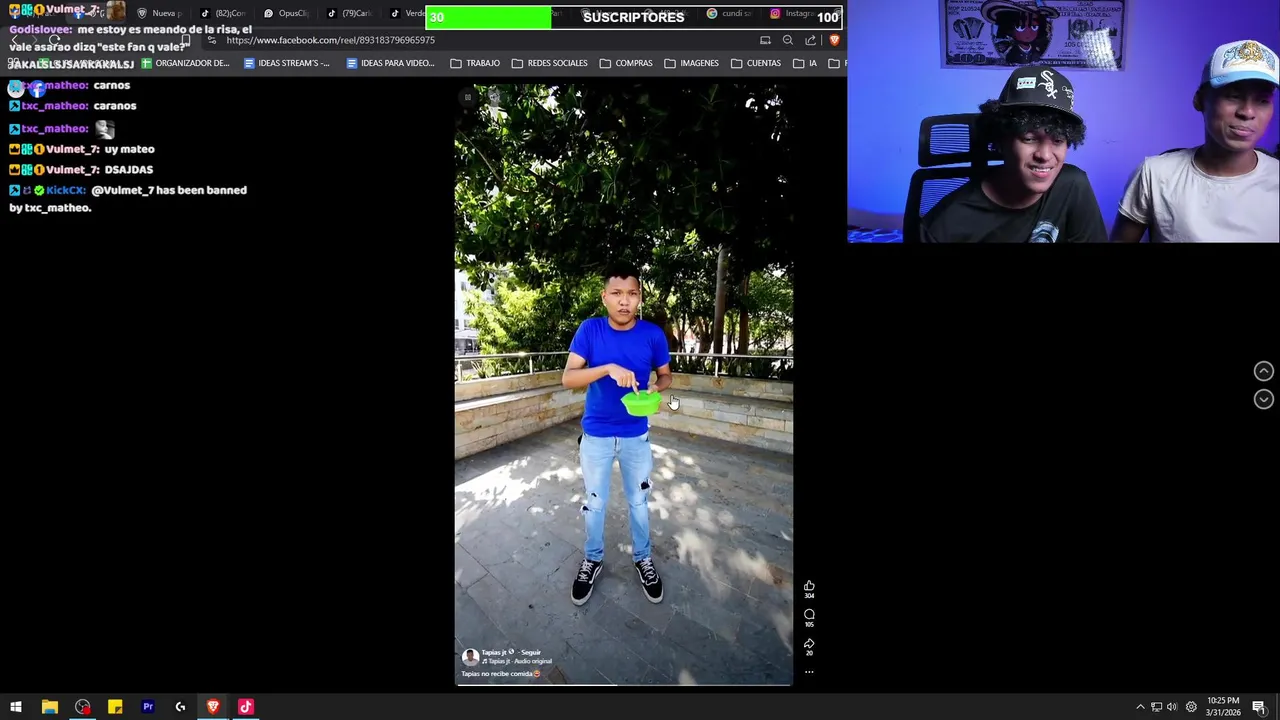
Task: Switch to the TikTok '(82)Com' tab
Action: 224,13
